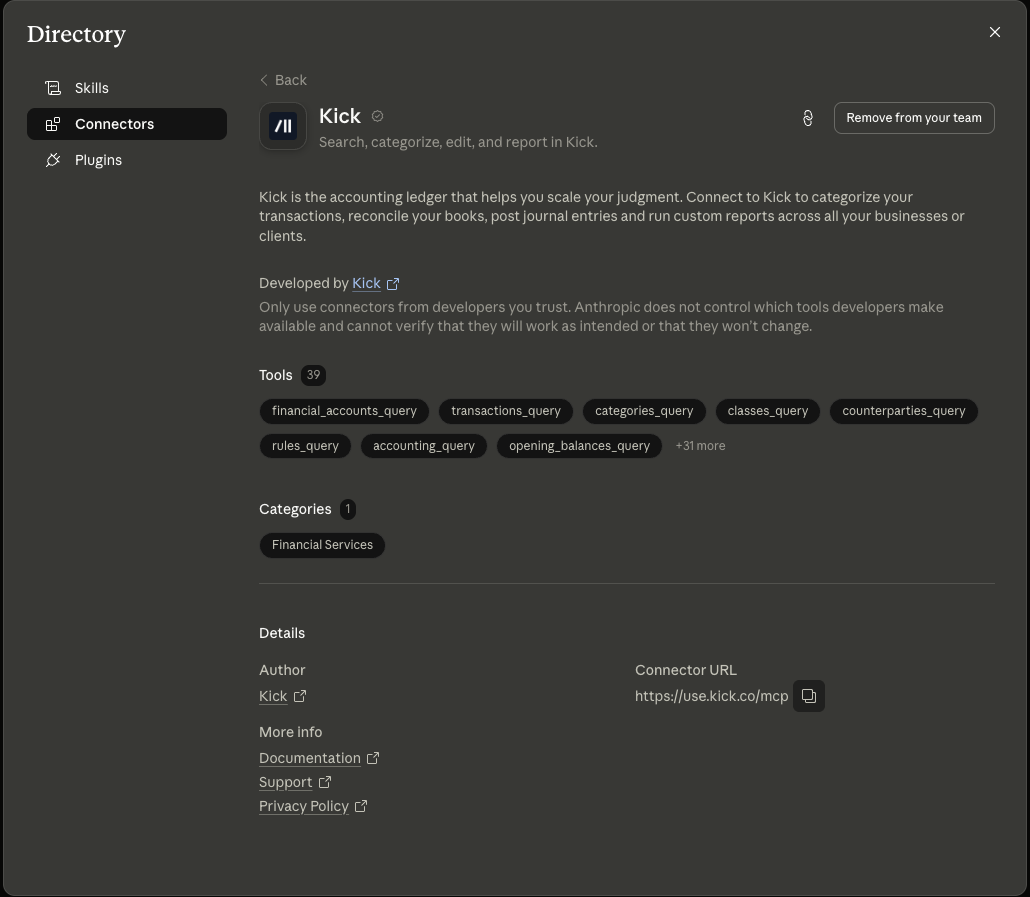This screenshot has height=897, width=1030.
Task: Click the Kick app logo
Action: (283, 126)
